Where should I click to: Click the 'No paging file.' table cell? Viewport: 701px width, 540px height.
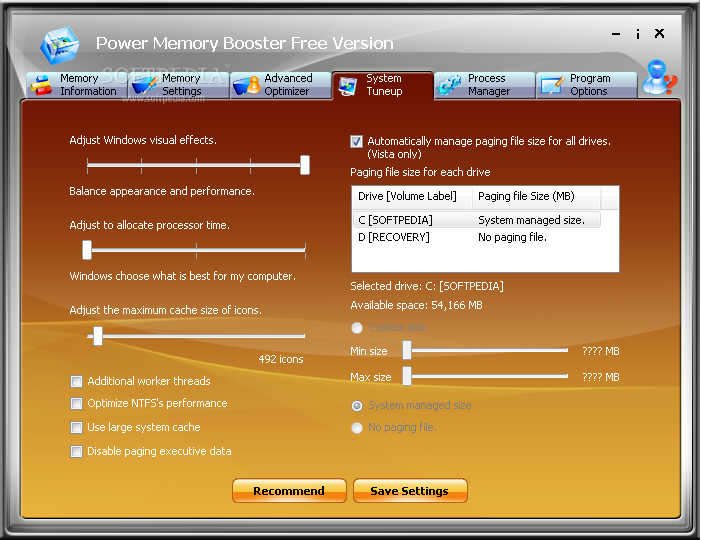point(512,237)
